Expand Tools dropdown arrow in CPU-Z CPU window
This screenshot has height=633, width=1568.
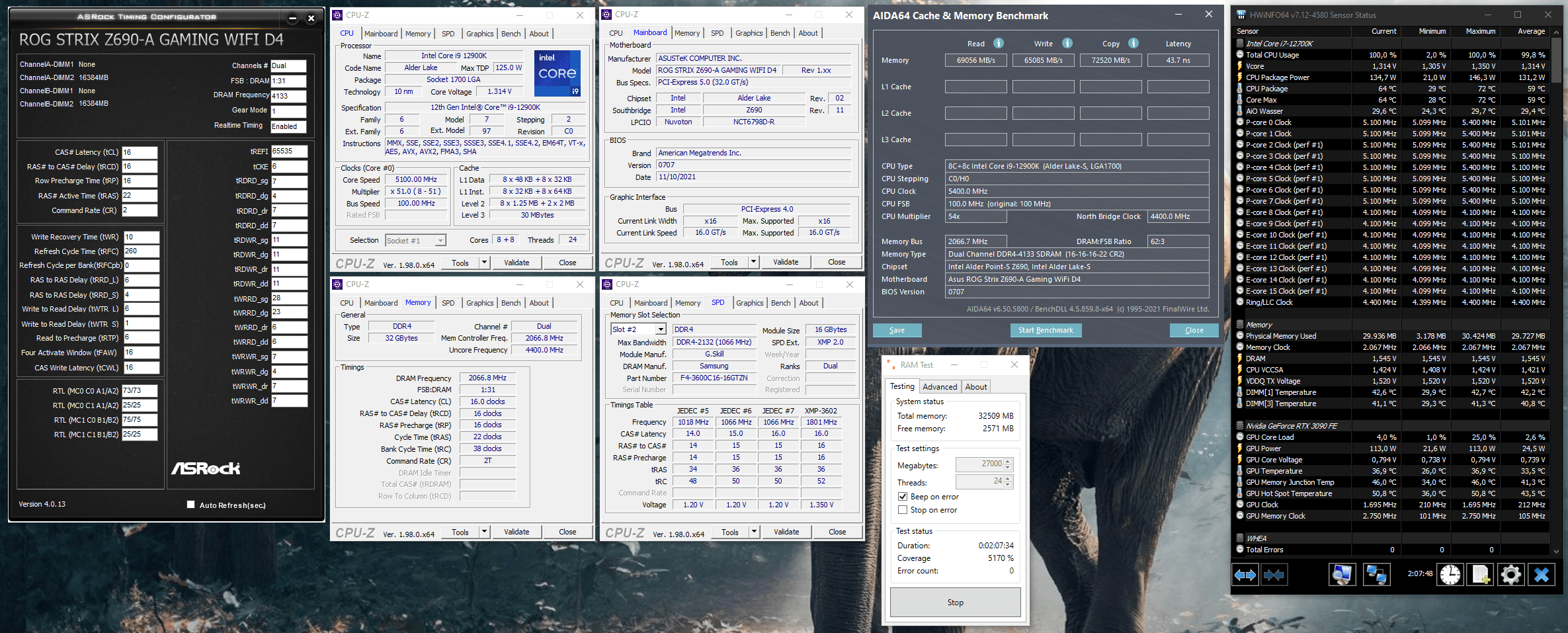coord(484,263)
